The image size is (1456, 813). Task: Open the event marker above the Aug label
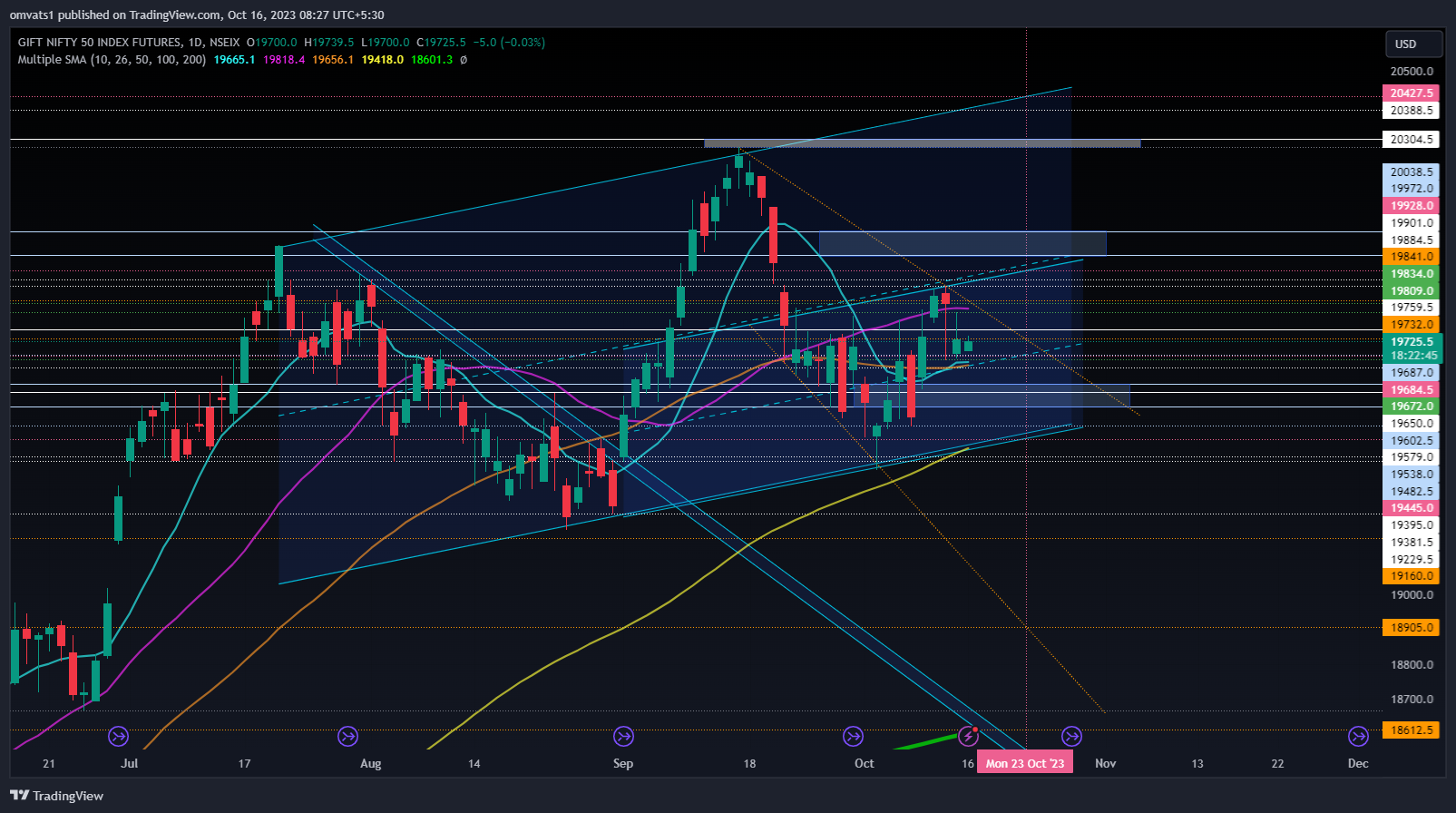pos(347,736)
